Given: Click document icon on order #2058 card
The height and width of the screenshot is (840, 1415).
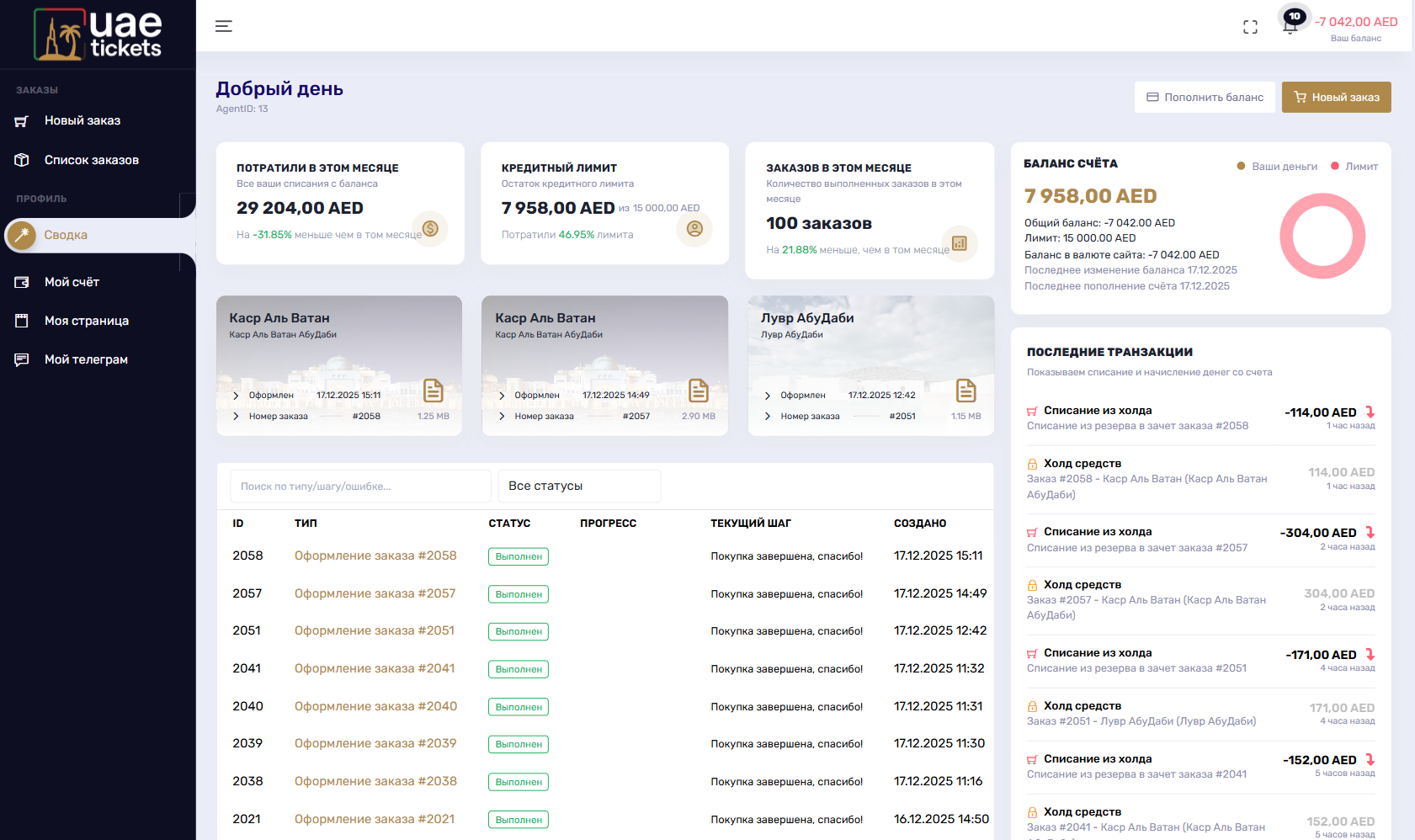Looking at the screenshot, I should click(433, 391).
